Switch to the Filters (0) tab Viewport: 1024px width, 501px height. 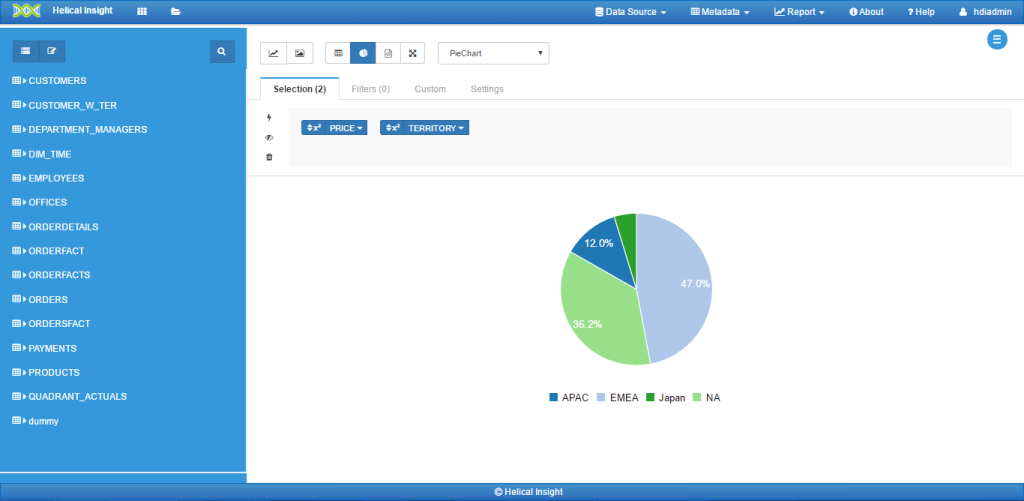[370, 89]
